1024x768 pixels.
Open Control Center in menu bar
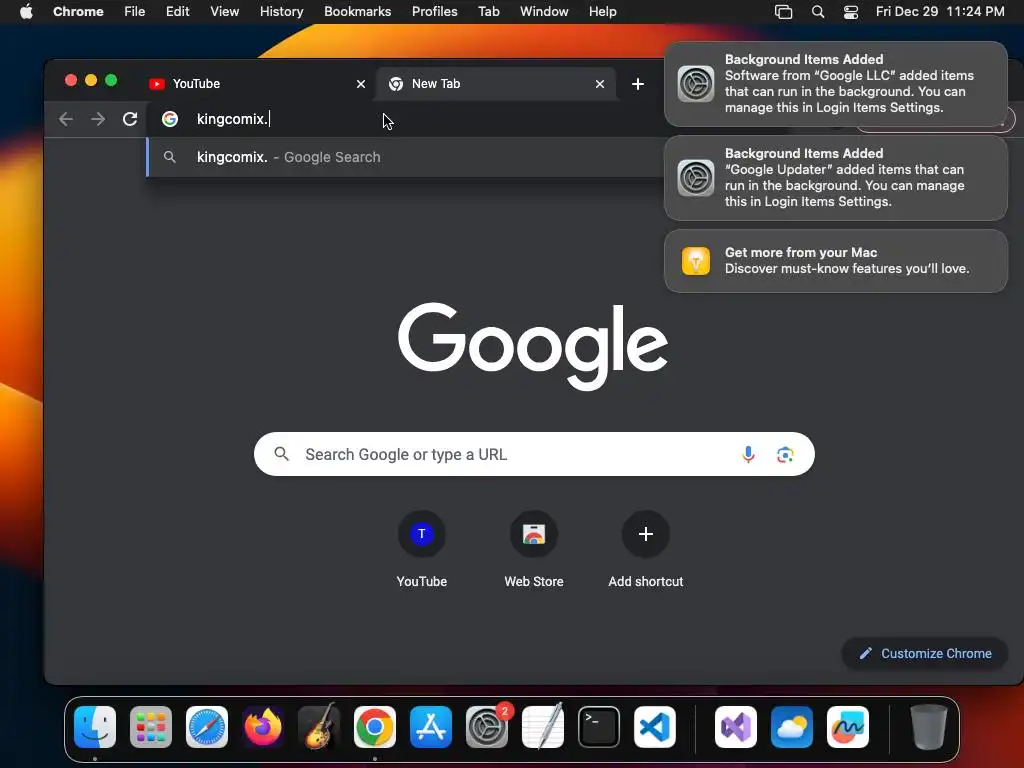tap(851, 12)
